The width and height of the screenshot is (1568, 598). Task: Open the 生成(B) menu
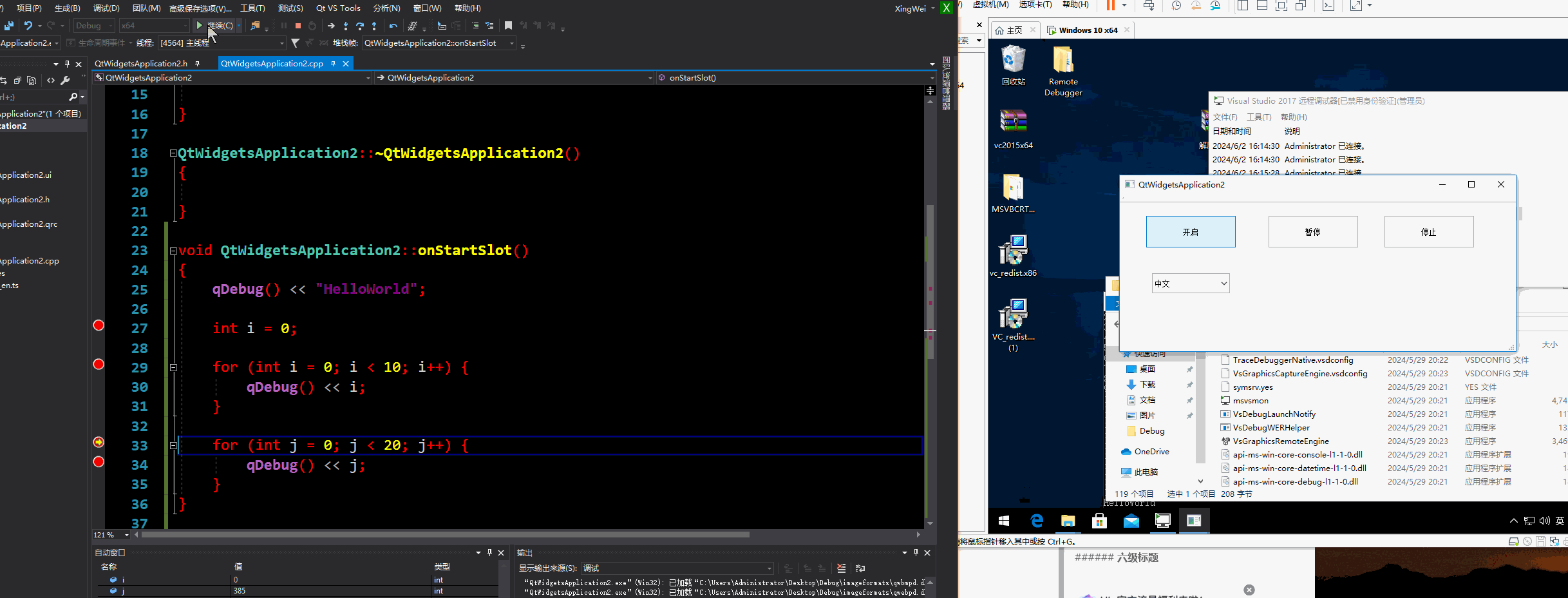pos(68,8)
